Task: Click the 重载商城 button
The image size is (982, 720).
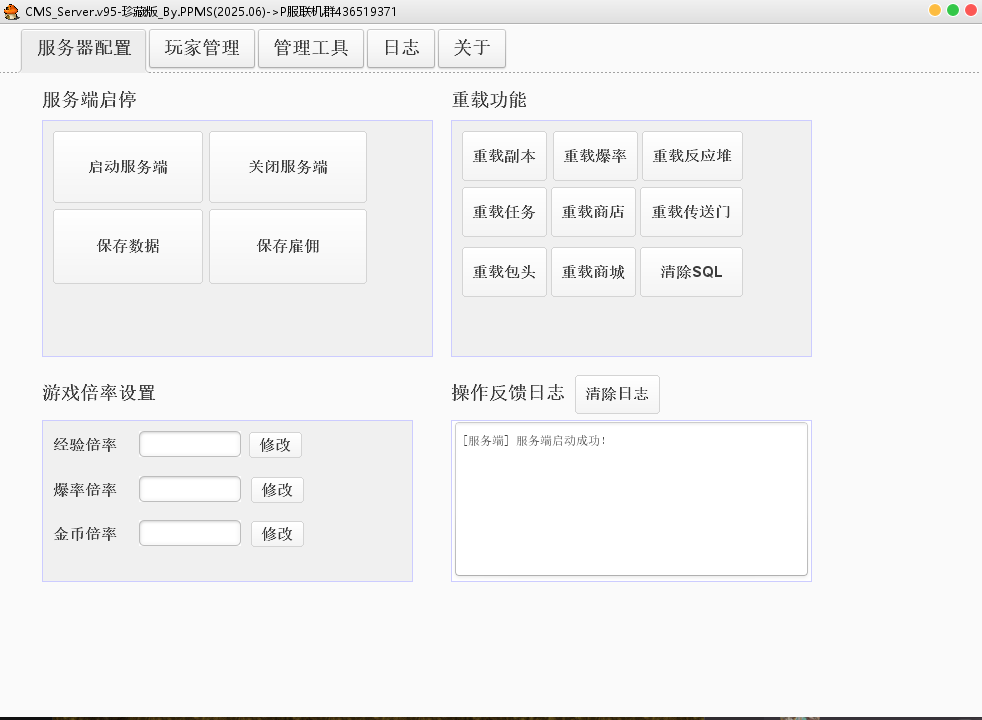Action: [x=593, y=272]
